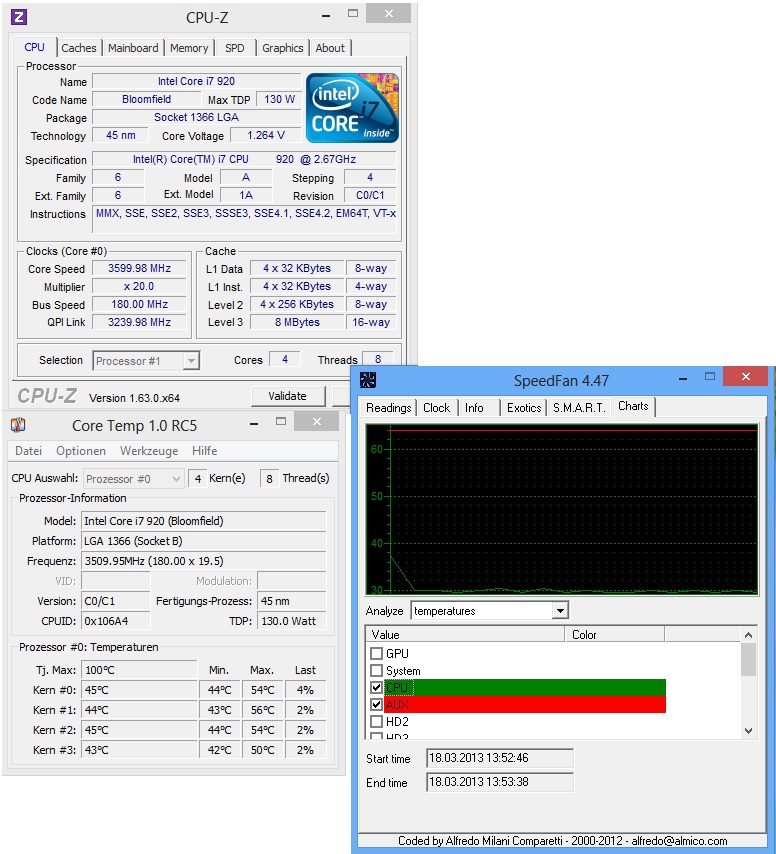Click the SpeedFan temperature chart area
The image size is (776, 854).
(562, 510)
